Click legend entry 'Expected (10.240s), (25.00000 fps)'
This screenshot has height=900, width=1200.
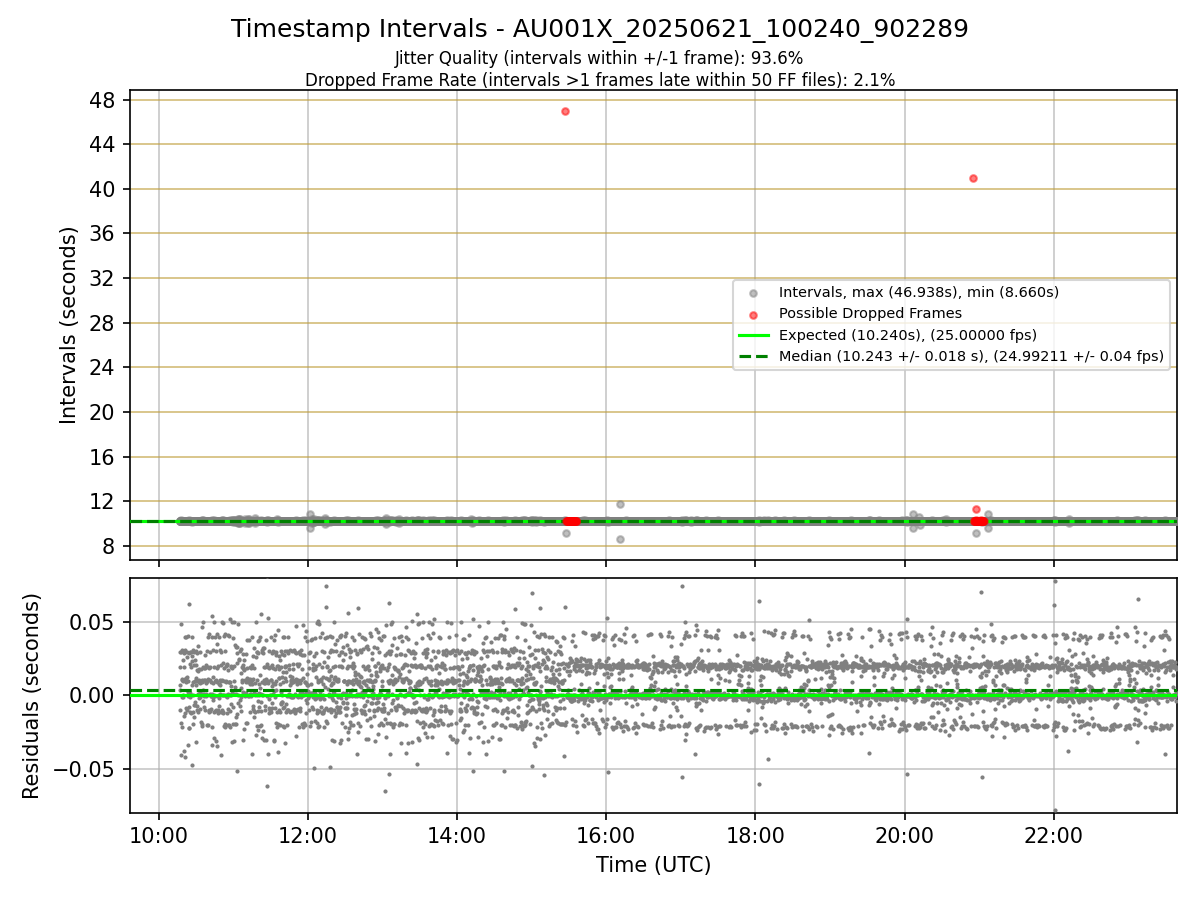coord(907,334)
